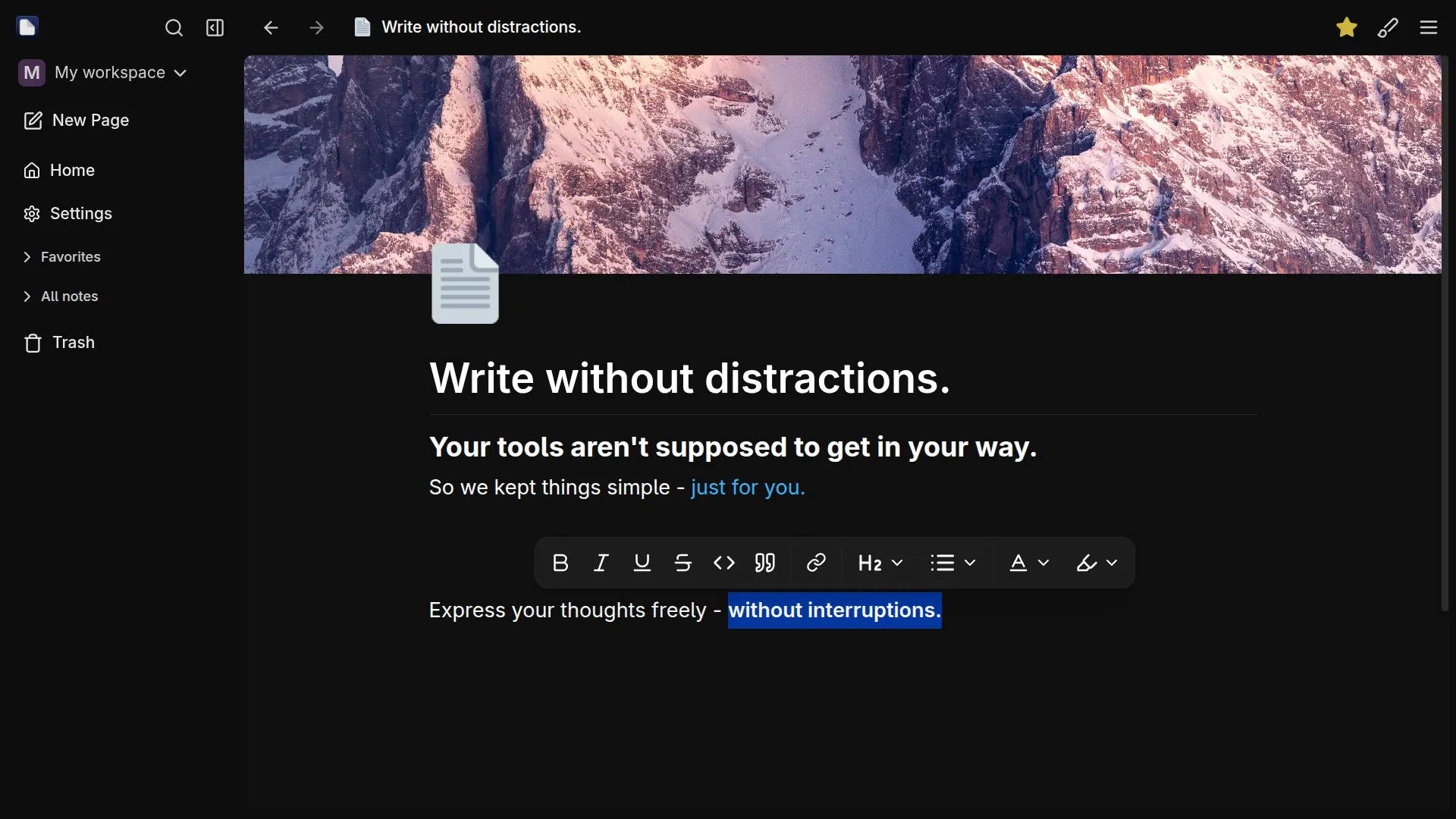
Task: Format selection as inline code
Action: pyautogui.click(x=724, y=563)
